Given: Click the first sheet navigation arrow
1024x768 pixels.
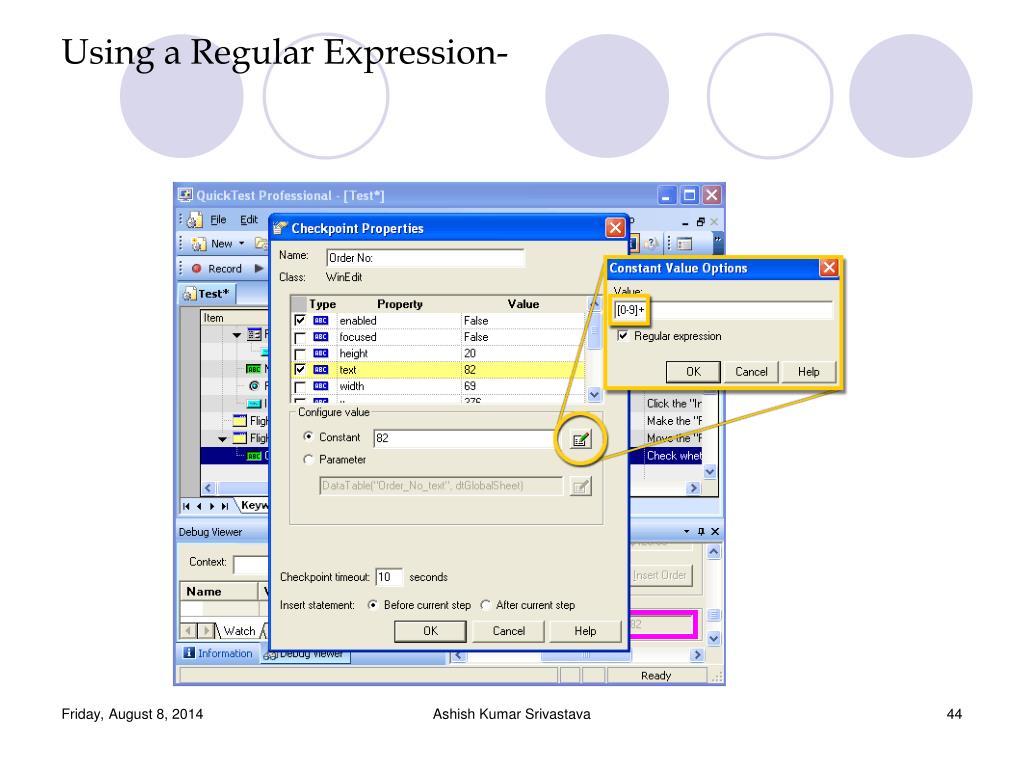Looking at the screenshot, I should tap(186, 506).
